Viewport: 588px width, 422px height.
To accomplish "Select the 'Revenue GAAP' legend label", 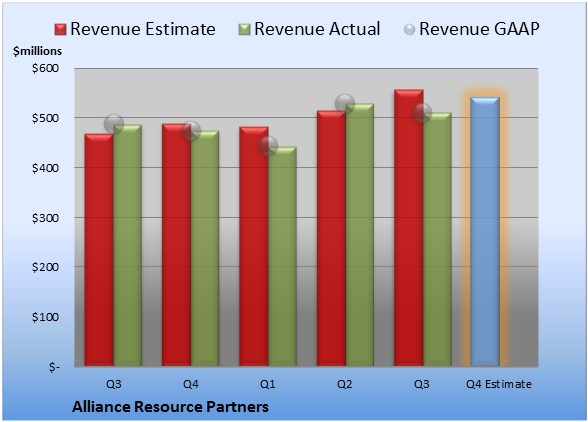I will tap(480, 29).
